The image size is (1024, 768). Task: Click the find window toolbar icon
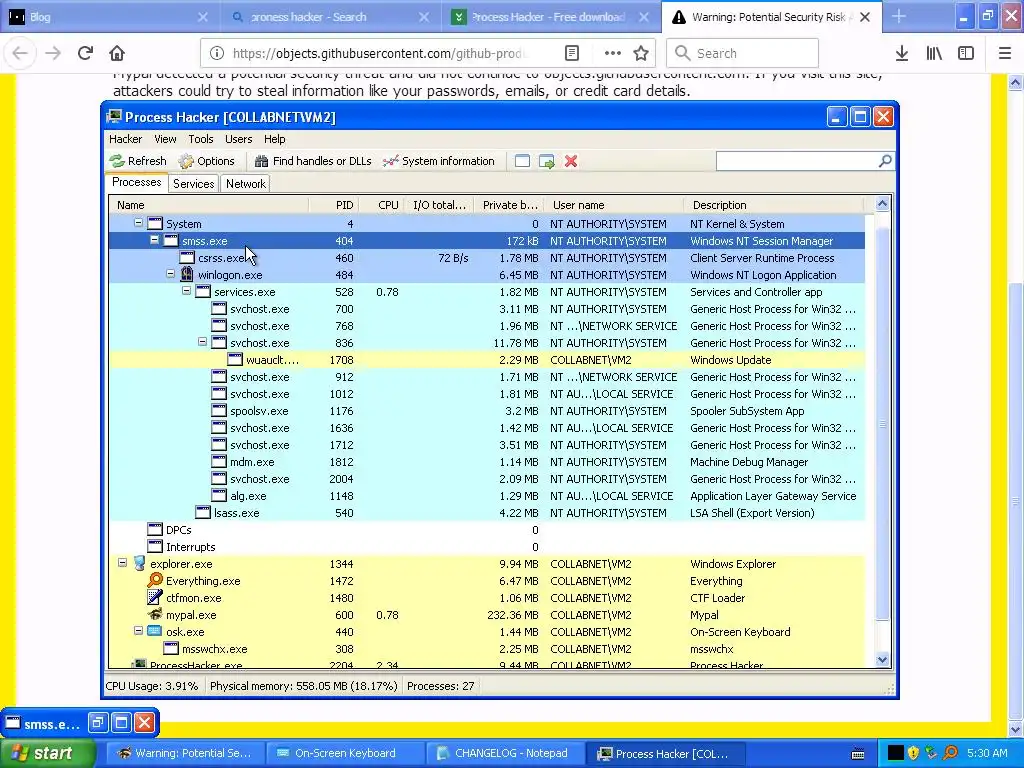(522, 161)
